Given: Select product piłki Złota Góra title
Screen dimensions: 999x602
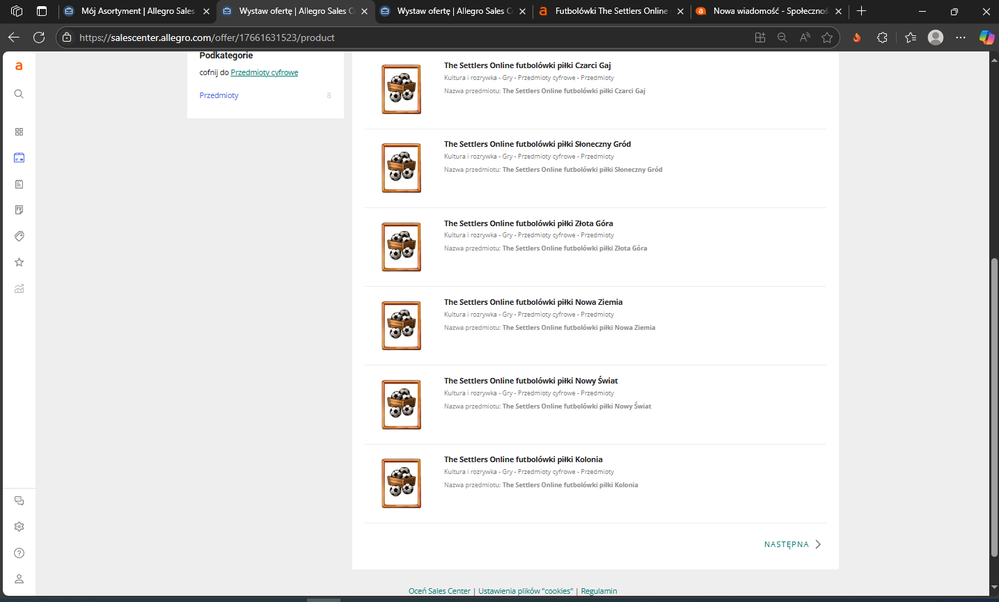Looking at the screenshot, I should 529,223.
